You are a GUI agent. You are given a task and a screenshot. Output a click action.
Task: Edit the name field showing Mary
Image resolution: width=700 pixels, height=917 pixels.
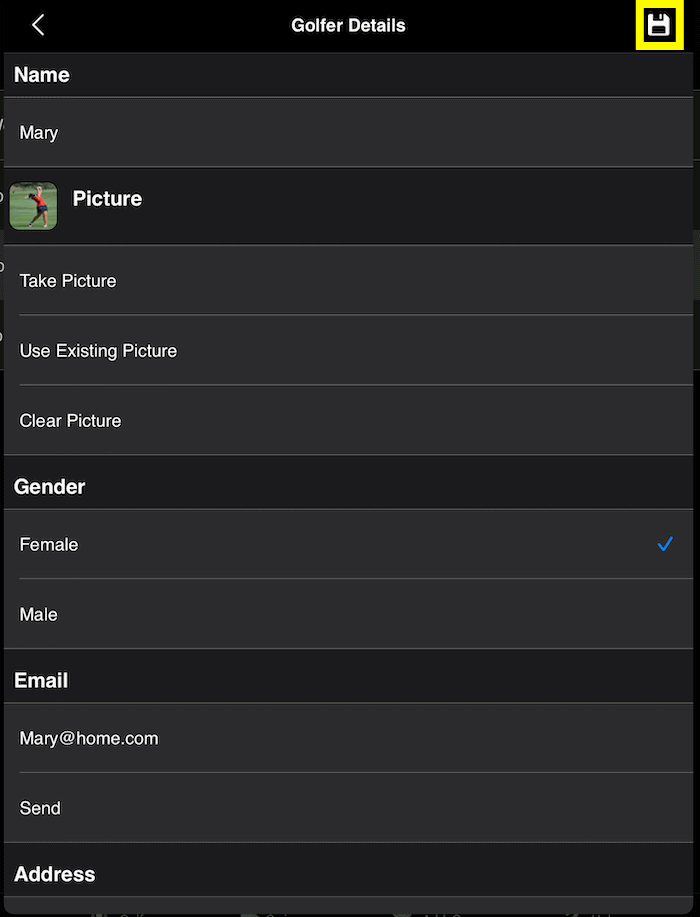point(349,132)
